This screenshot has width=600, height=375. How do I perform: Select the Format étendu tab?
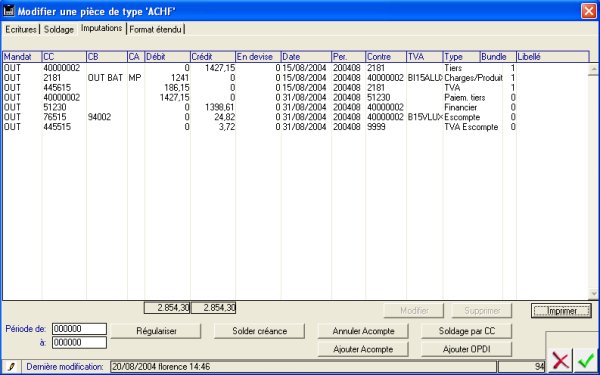pos(155,29)
